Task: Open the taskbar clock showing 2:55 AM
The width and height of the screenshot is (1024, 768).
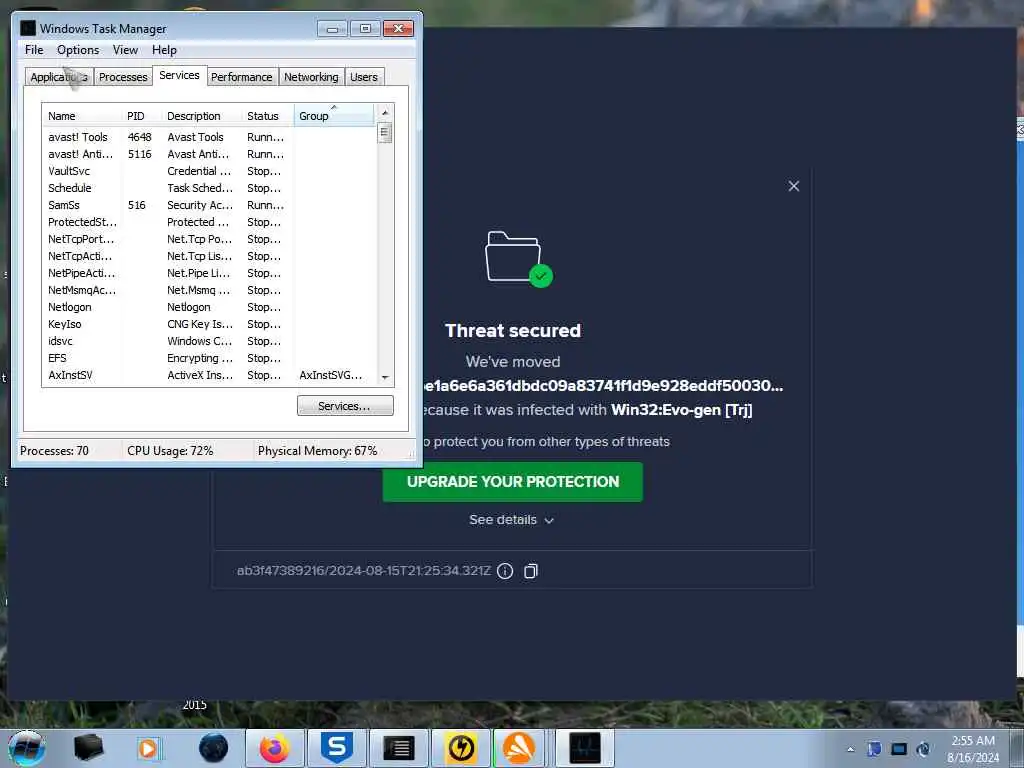Action: pos(972,749)
